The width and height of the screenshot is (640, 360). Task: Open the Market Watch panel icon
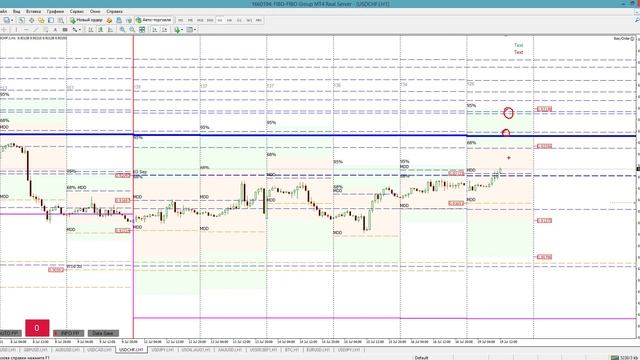(x=22, y=20)
